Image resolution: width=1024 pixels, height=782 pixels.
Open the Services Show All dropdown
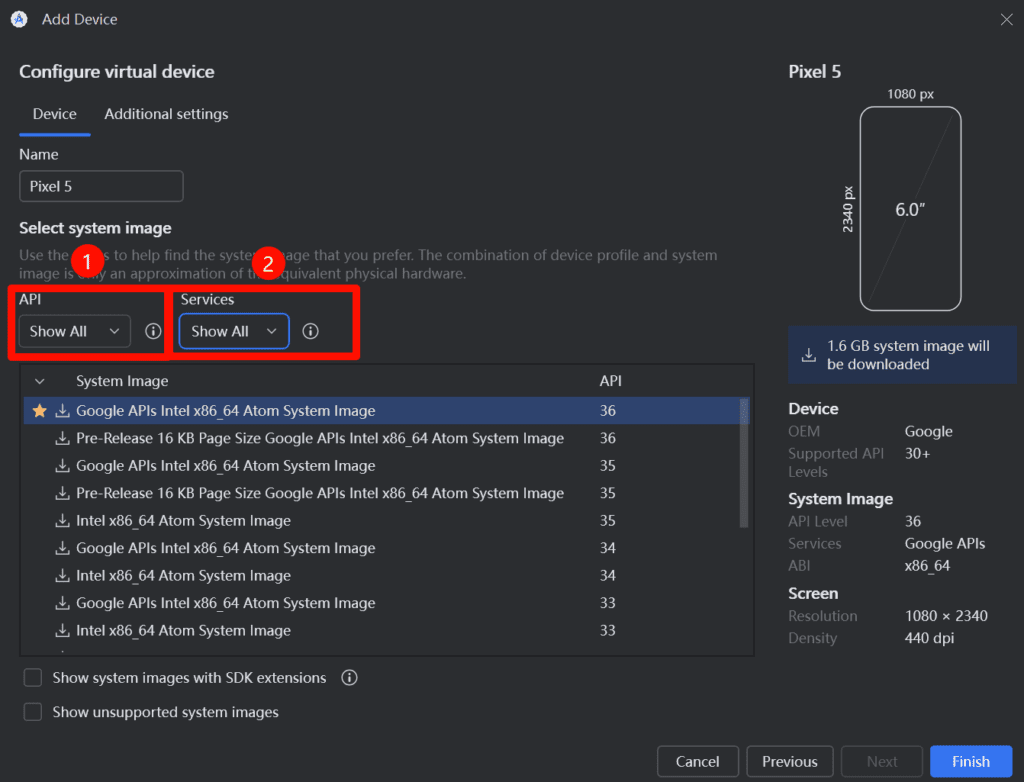(234, 331)
